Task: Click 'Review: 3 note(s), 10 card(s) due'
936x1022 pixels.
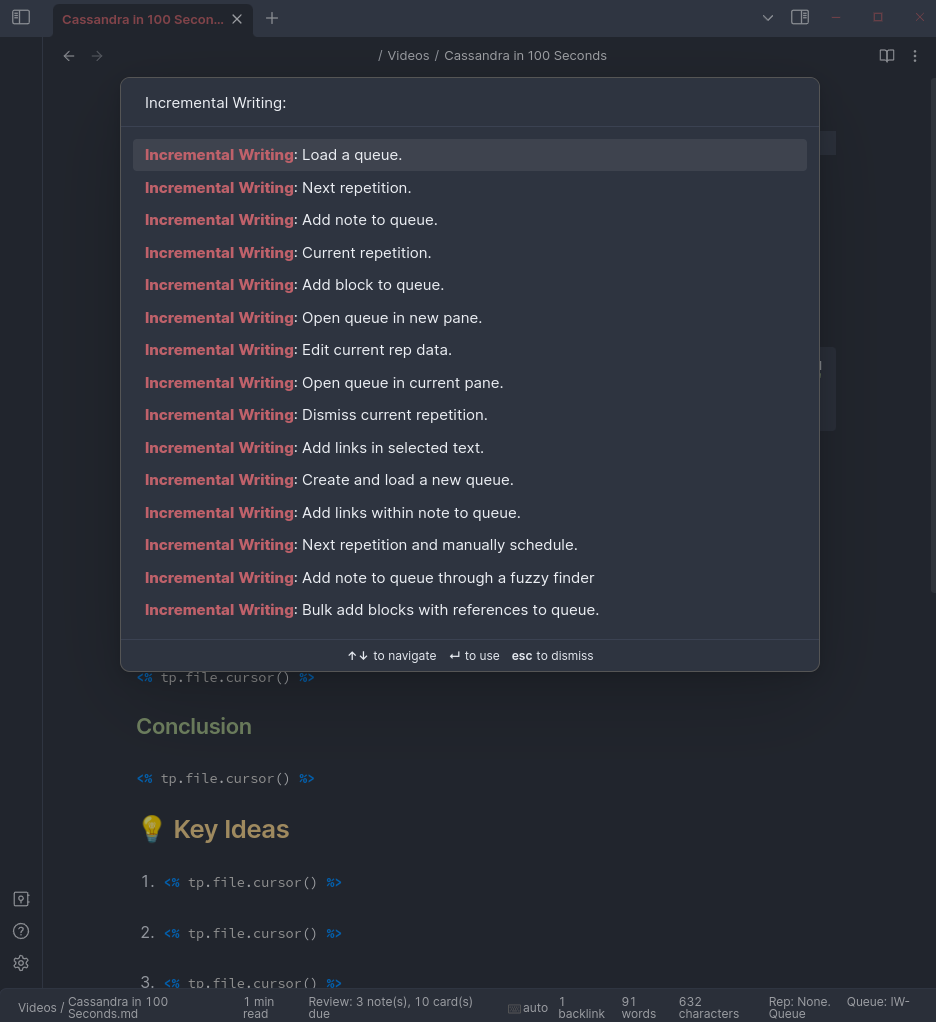Action: (390, 1007)
